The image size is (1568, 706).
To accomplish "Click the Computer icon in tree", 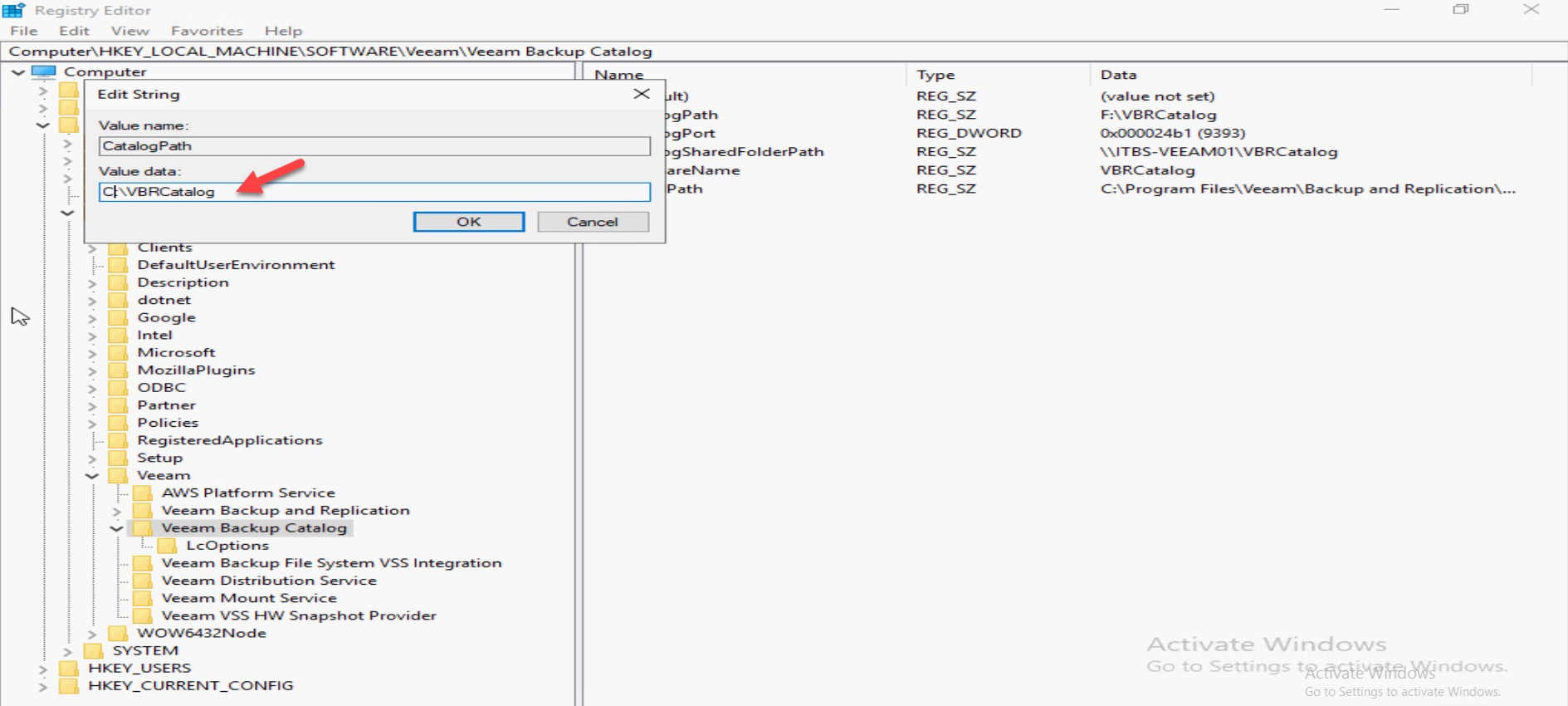I will [x=44, y=71].
